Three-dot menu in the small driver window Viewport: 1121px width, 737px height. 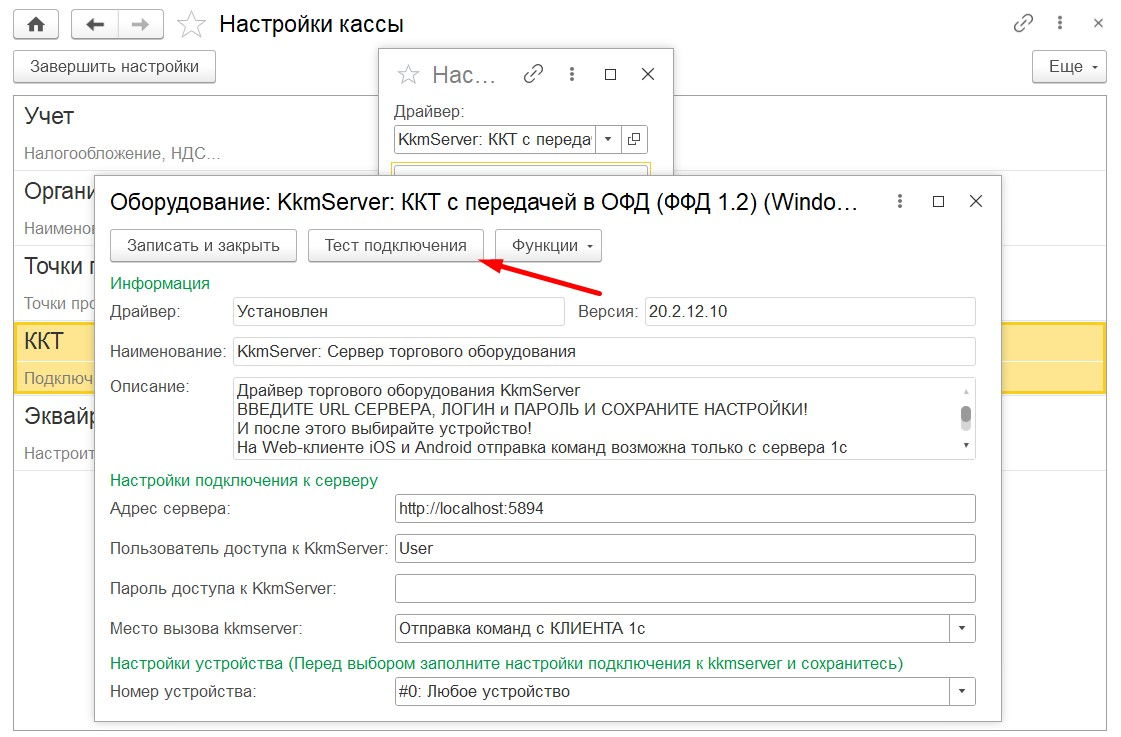(571, 74)
